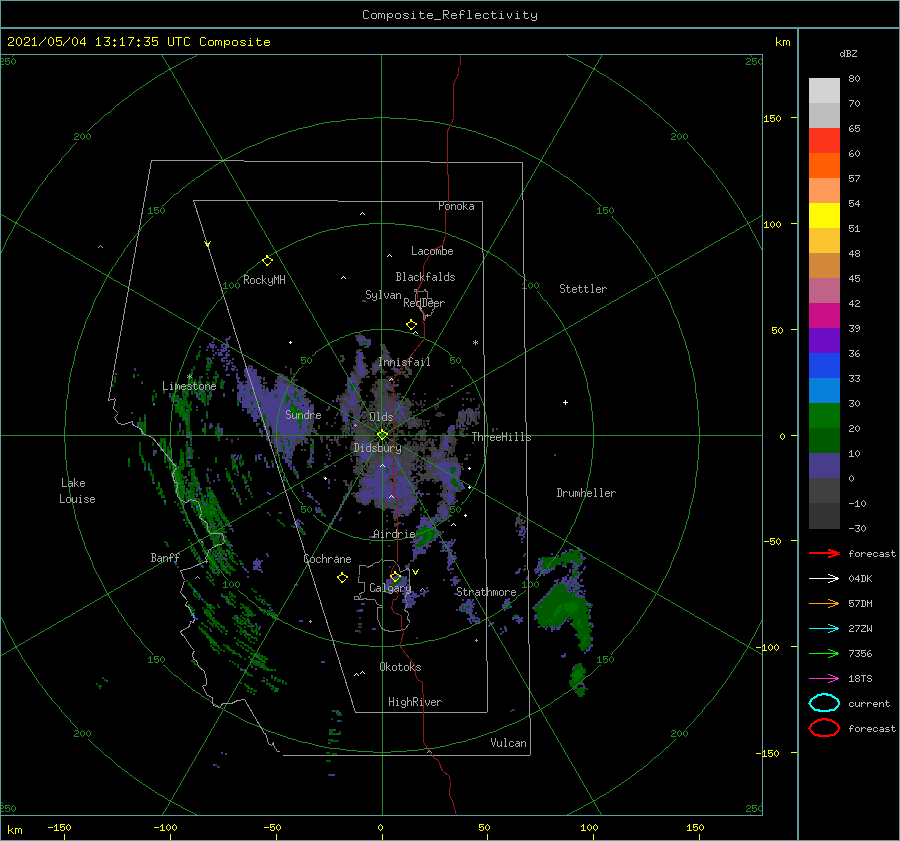Select the 80 dBZ light gray swatch
Screen dimensions: 900x841
pyautogui.click(x=824, y=91)
